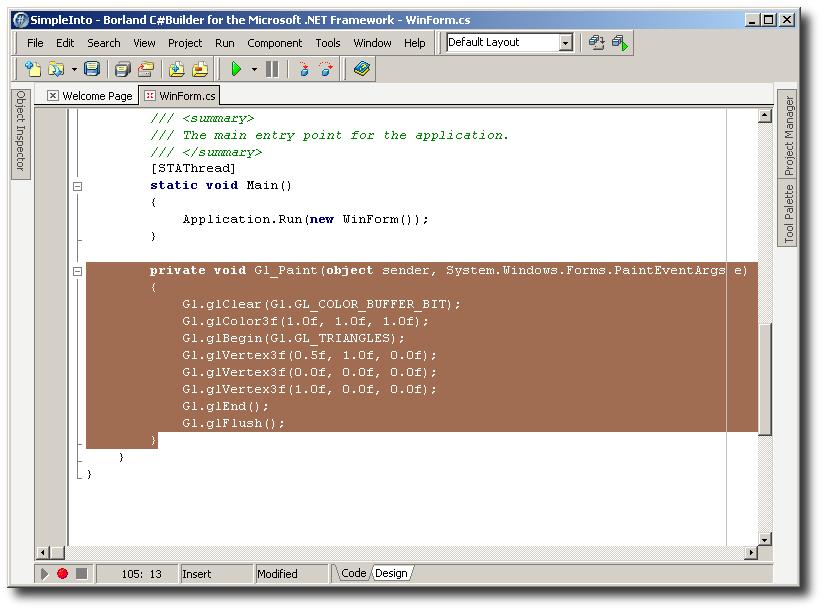
Task: Click the Set debug desktop icon
Action: click(620, 43)
